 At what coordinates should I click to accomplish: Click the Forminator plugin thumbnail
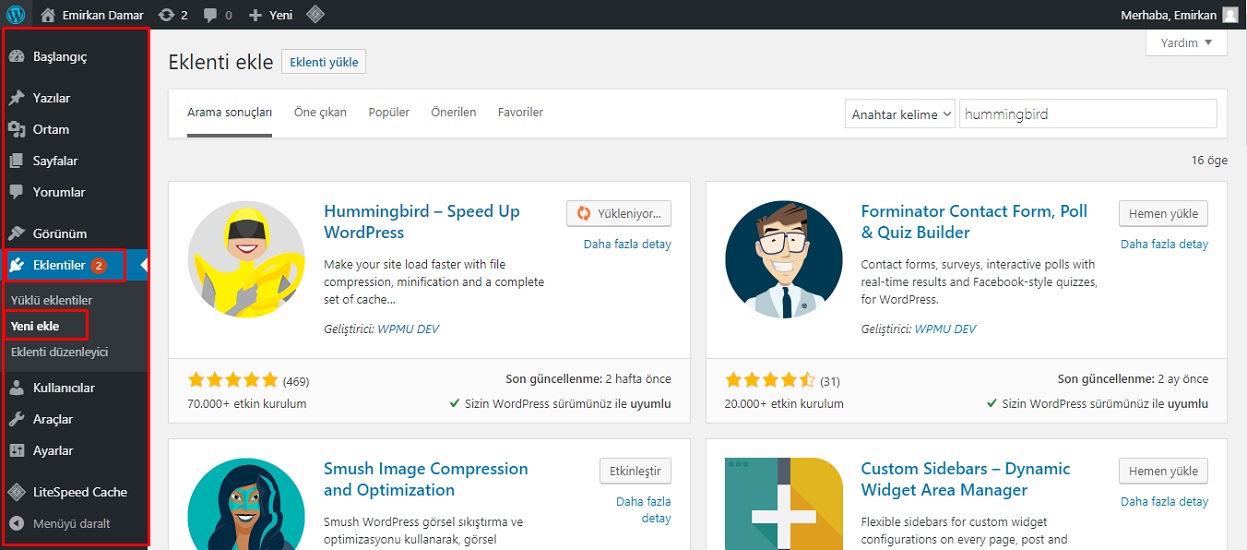coord(784,260)
